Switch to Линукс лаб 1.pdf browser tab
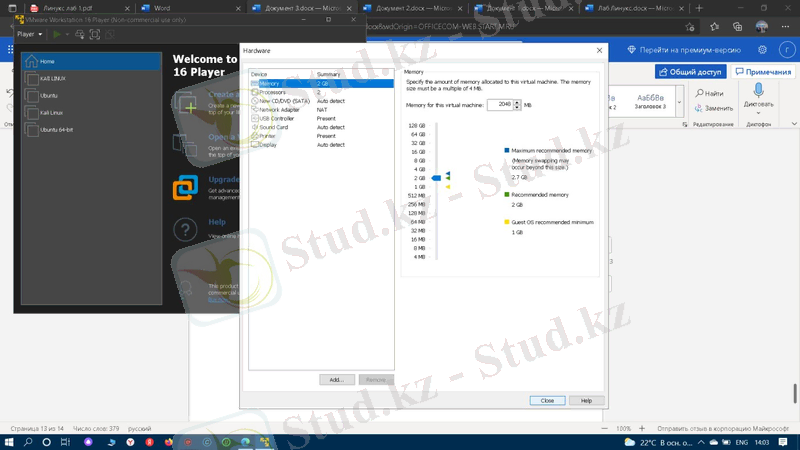This screenshot has height=450, width=800. (x=68, y=8)
